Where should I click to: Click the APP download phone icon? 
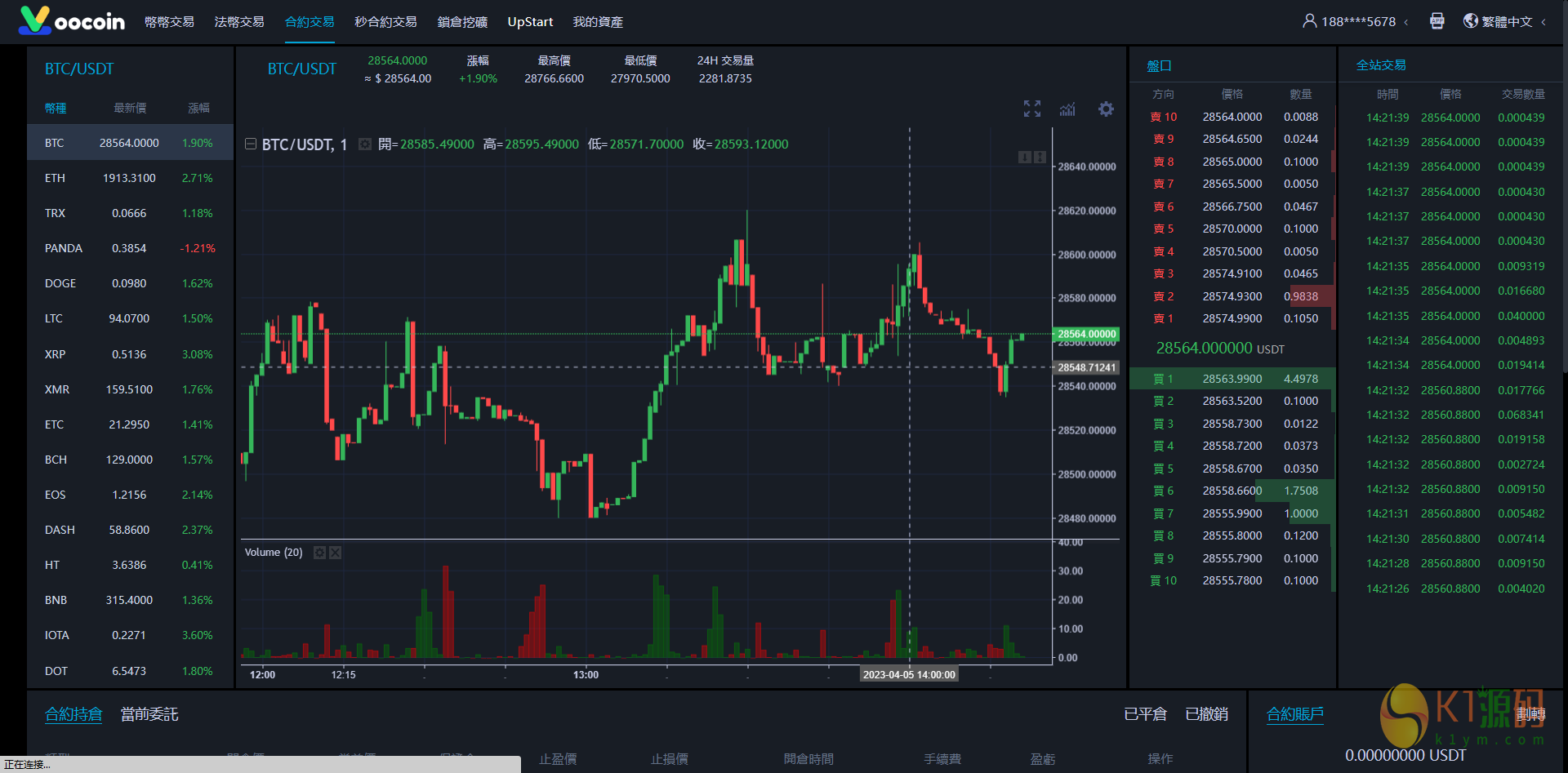(1437, 21)
